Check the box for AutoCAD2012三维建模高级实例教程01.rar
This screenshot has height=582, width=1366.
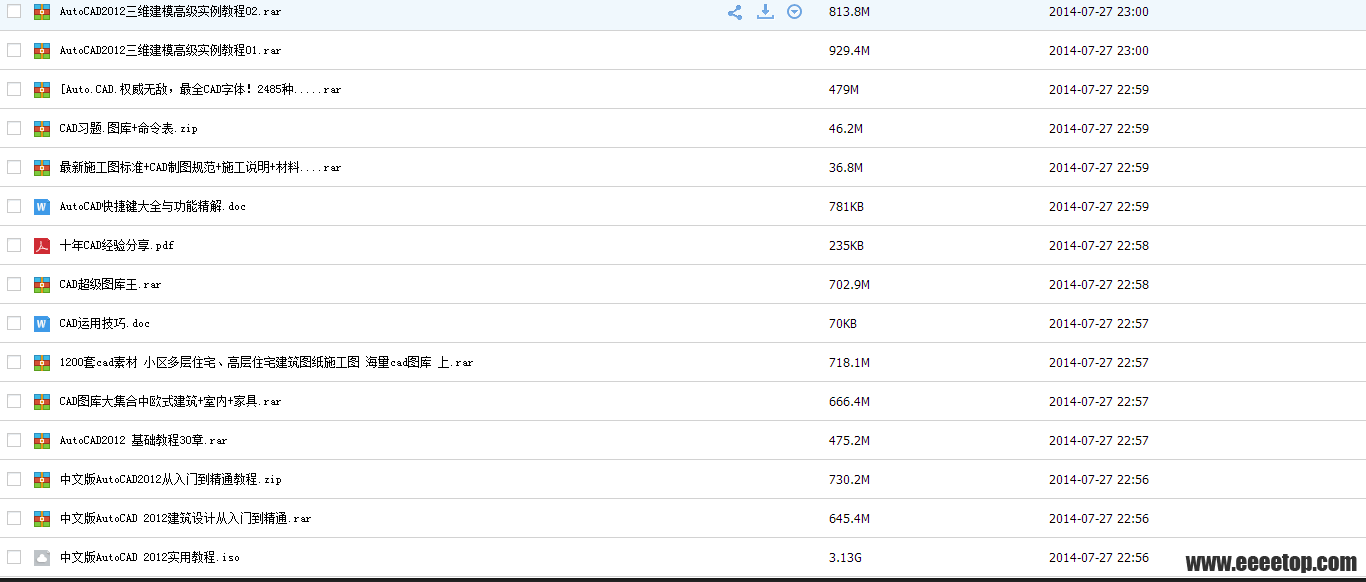pos(14,50)
